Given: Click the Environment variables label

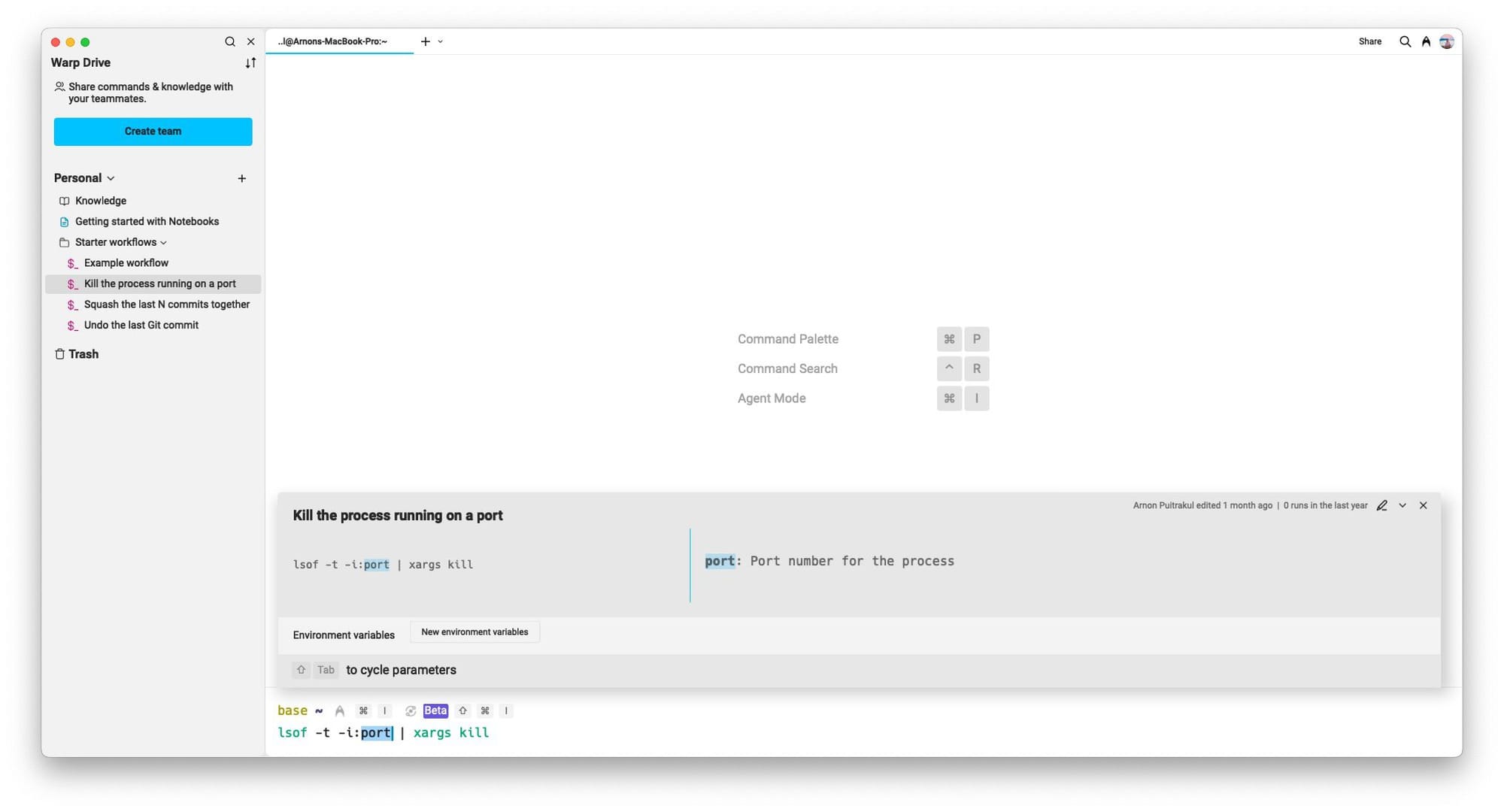Looking at the screenshot, I should point(344,635).
